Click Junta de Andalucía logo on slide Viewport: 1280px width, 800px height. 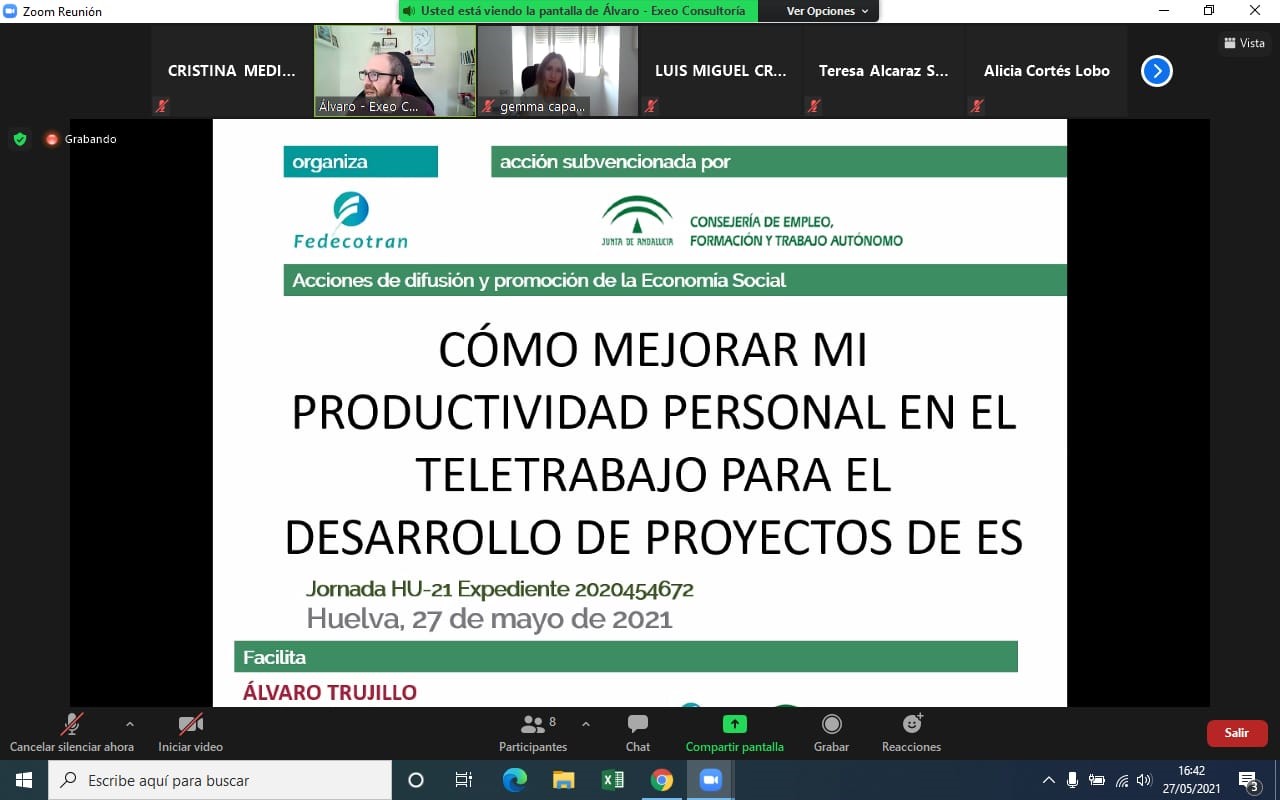[637, 221]
